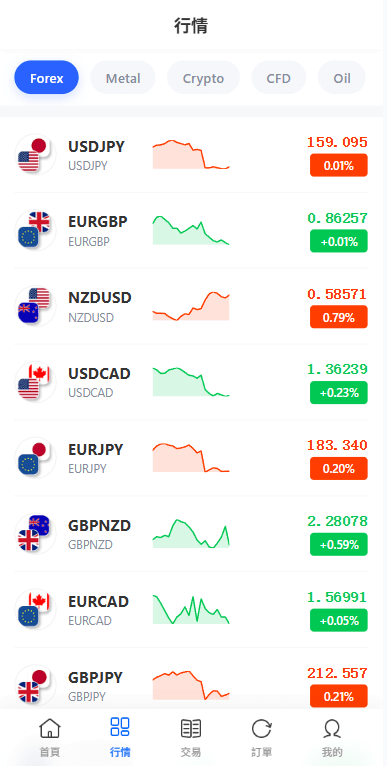The image size is (387, 766).
Task: Open the EURCAD sparkline chart
Action: pyautogui.click(x=191, y=609)
